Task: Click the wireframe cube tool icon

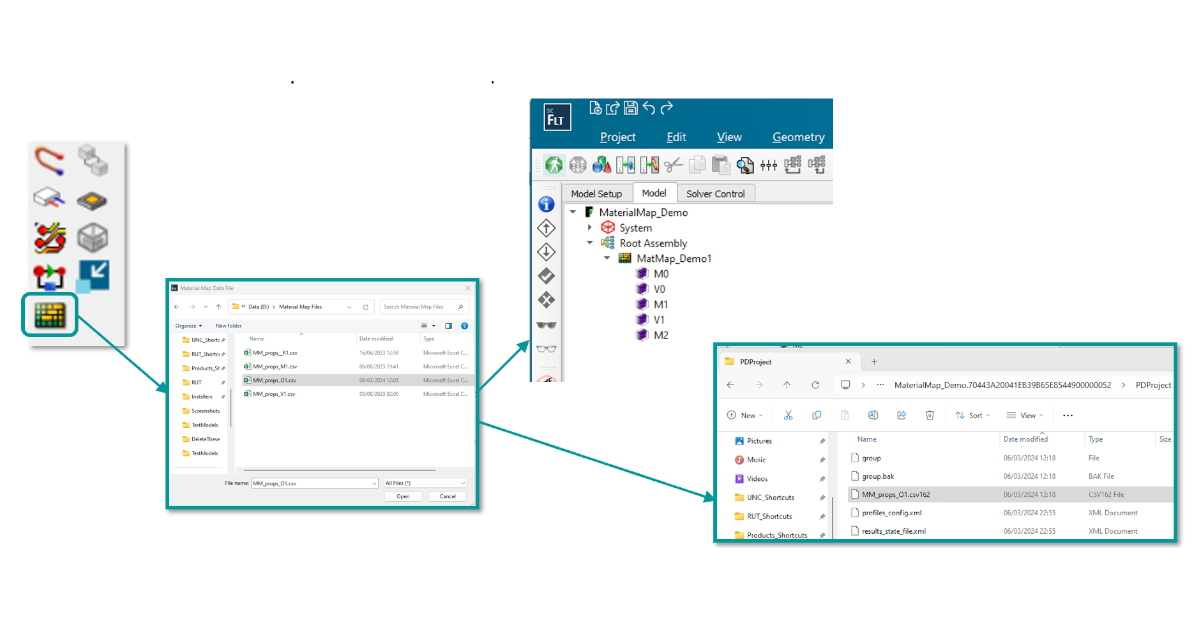Action: [92, 237]
